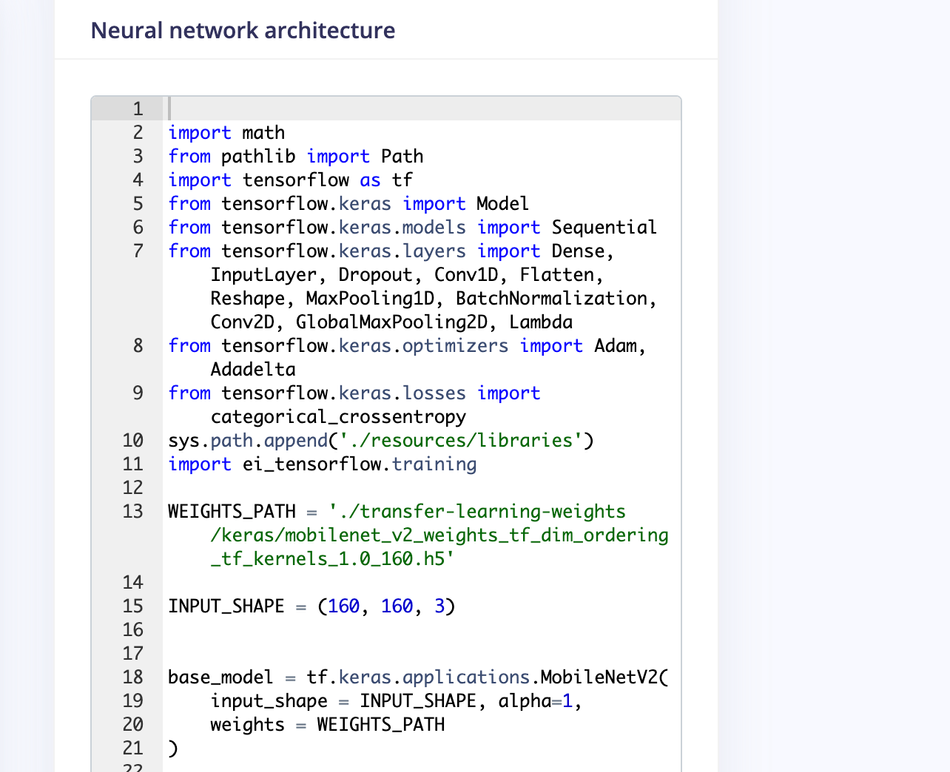Click 'Model' in the line 5 import

pyautogui.click(x=502, y=204)
